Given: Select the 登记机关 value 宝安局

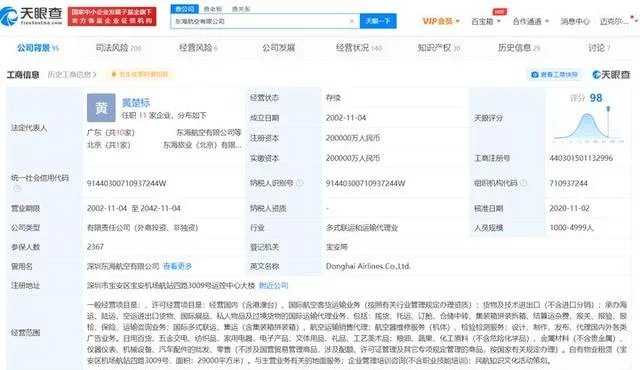Looking at the screenshot, I should click(337, 247).
